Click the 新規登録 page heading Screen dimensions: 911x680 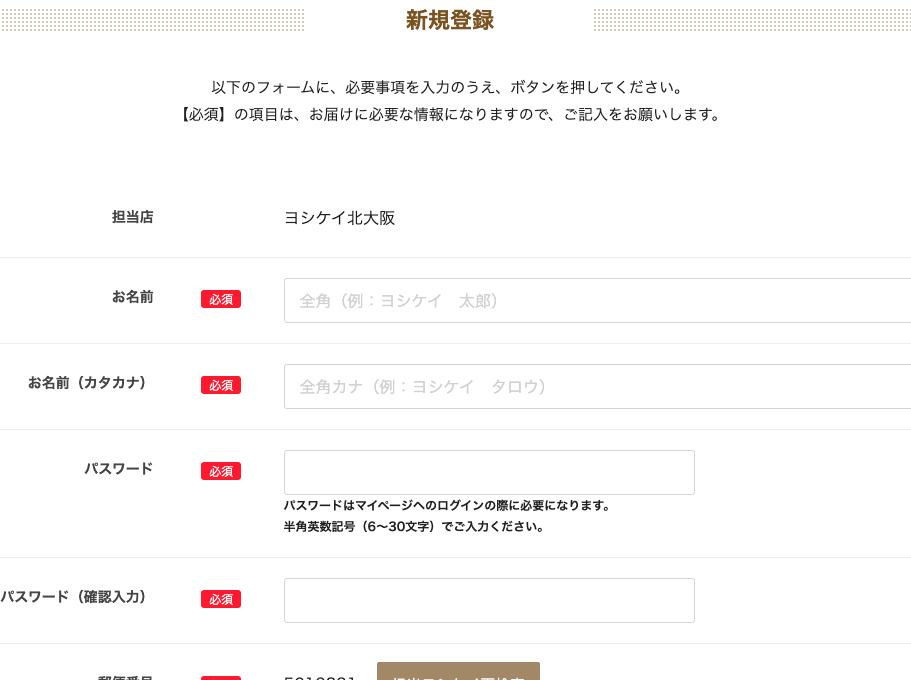tap(449, 20)
